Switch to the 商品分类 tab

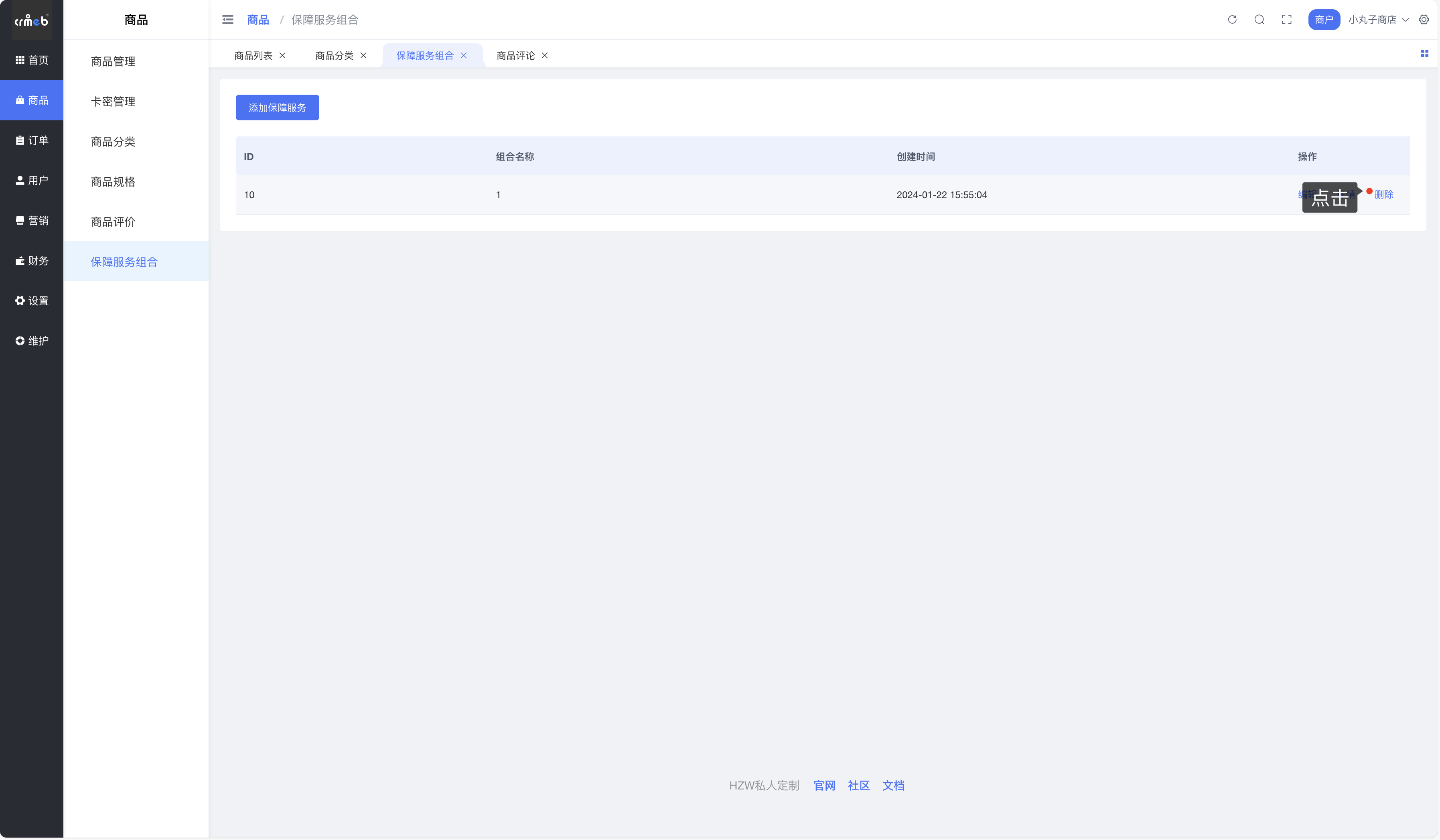tap(334, 55)
